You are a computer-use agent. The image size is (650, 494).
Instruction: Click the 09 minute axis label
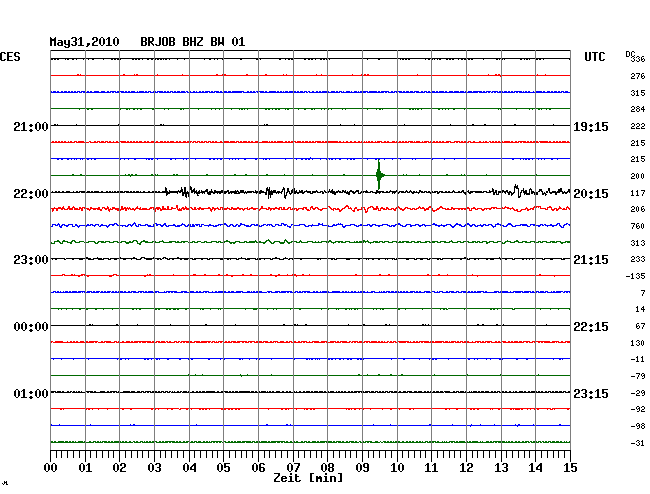tap(362, 468)
